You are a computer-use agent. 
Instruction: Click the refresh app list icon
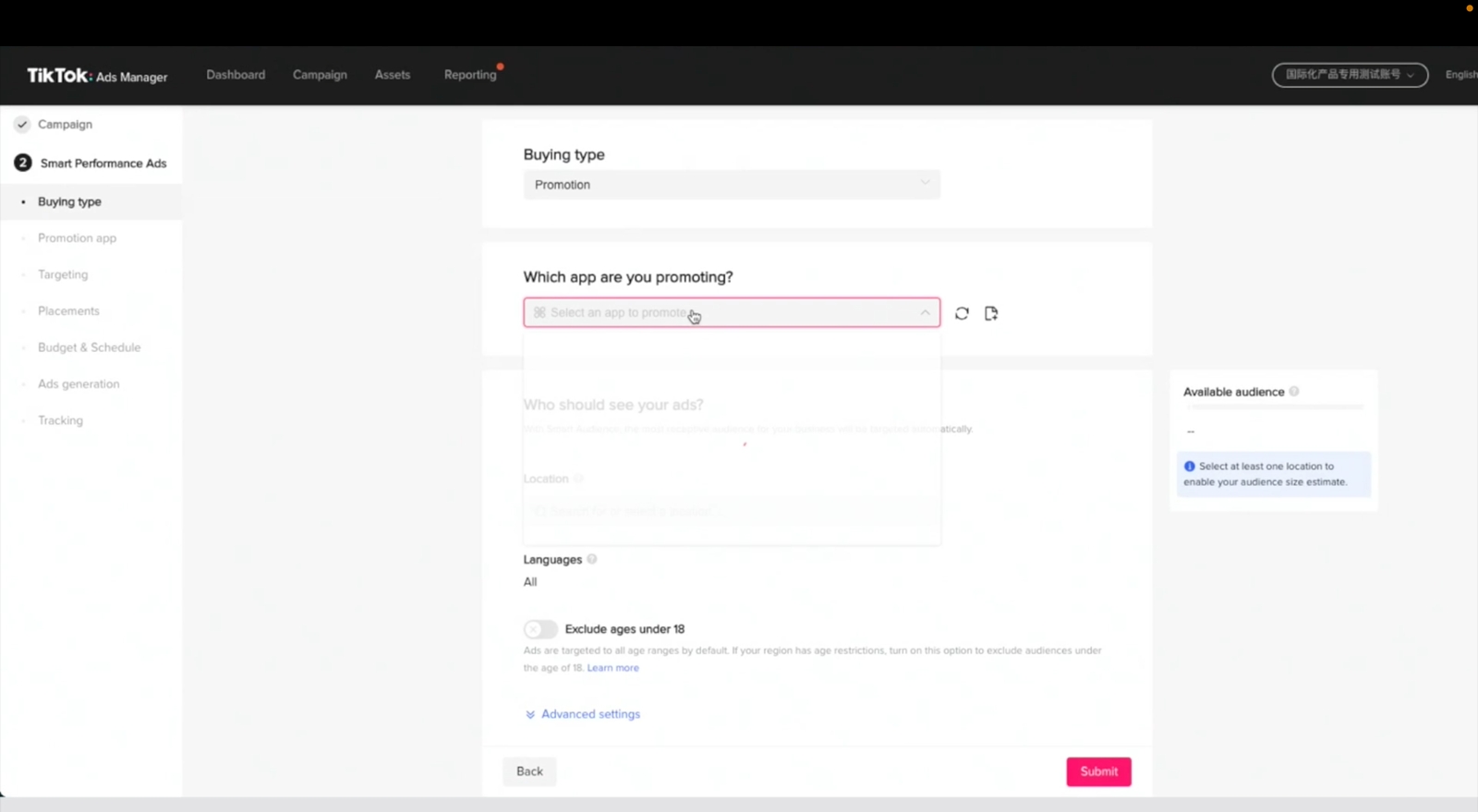[962, 313]
